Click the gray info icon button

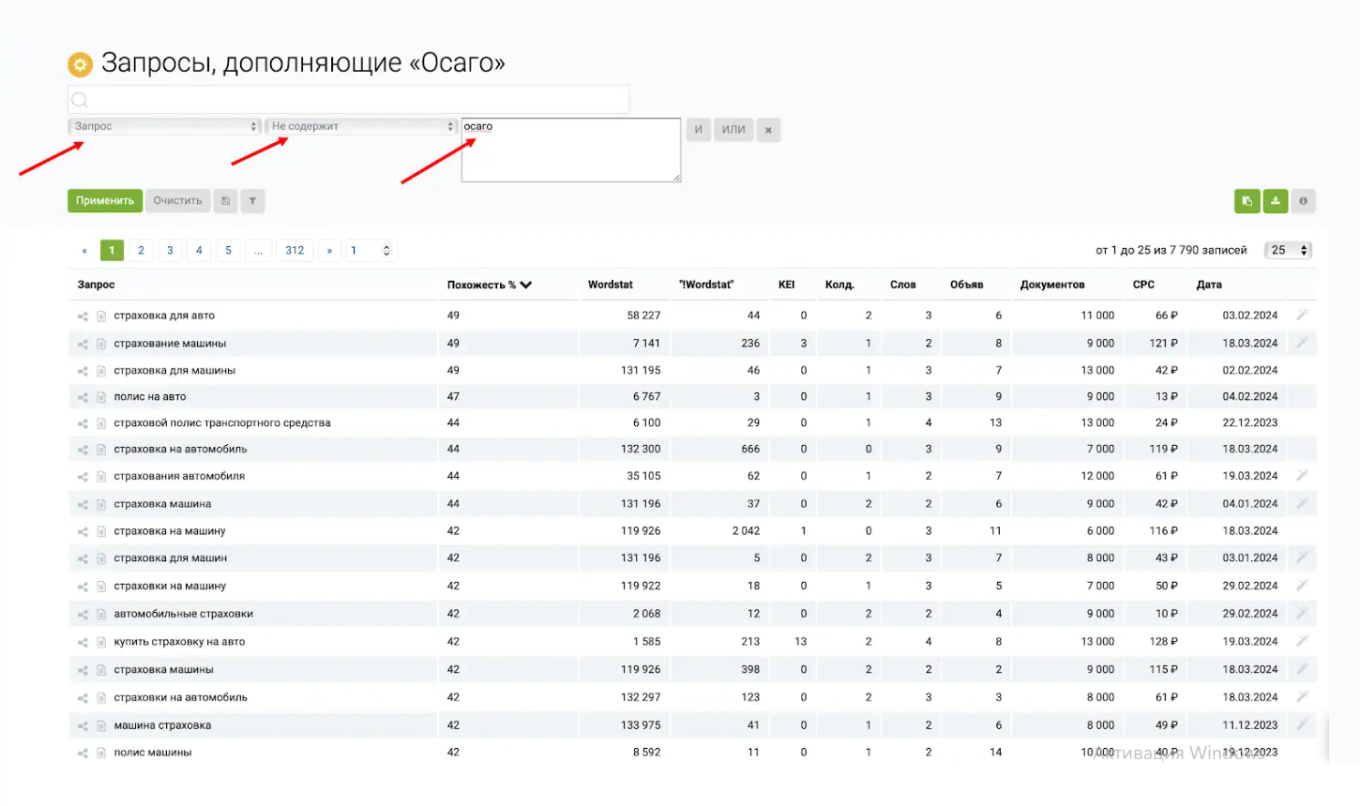tap(1303, 201)
